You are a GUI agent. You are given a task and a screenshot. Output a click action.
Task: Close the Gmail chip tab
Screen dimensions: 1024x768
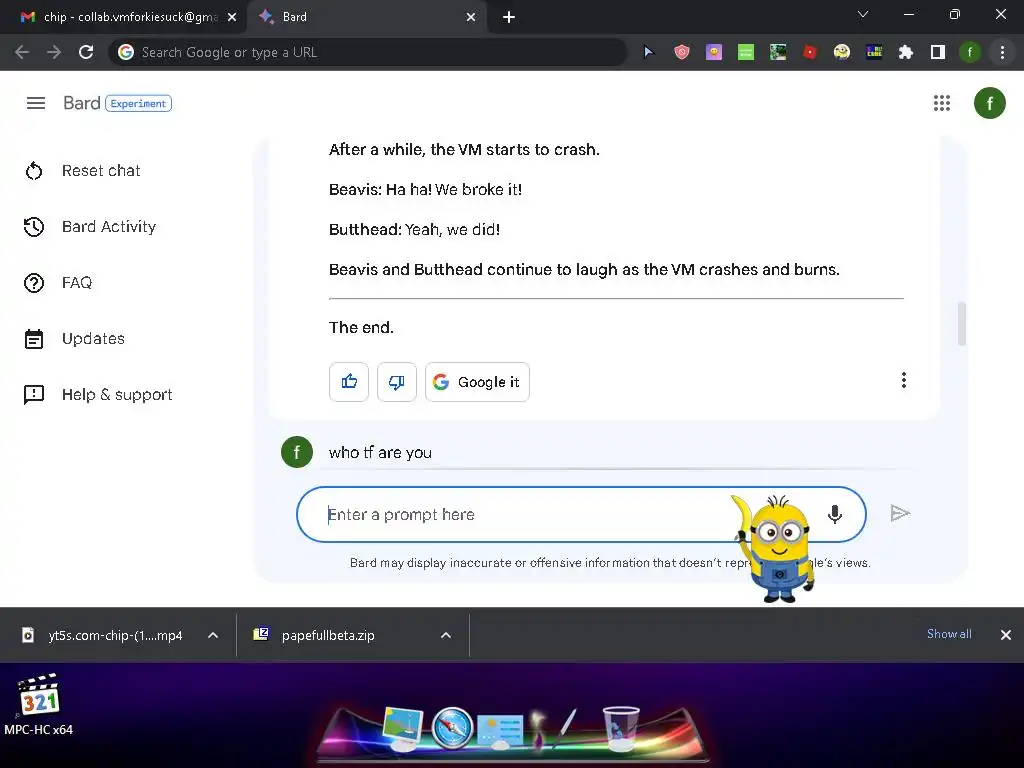coord(232,18)
